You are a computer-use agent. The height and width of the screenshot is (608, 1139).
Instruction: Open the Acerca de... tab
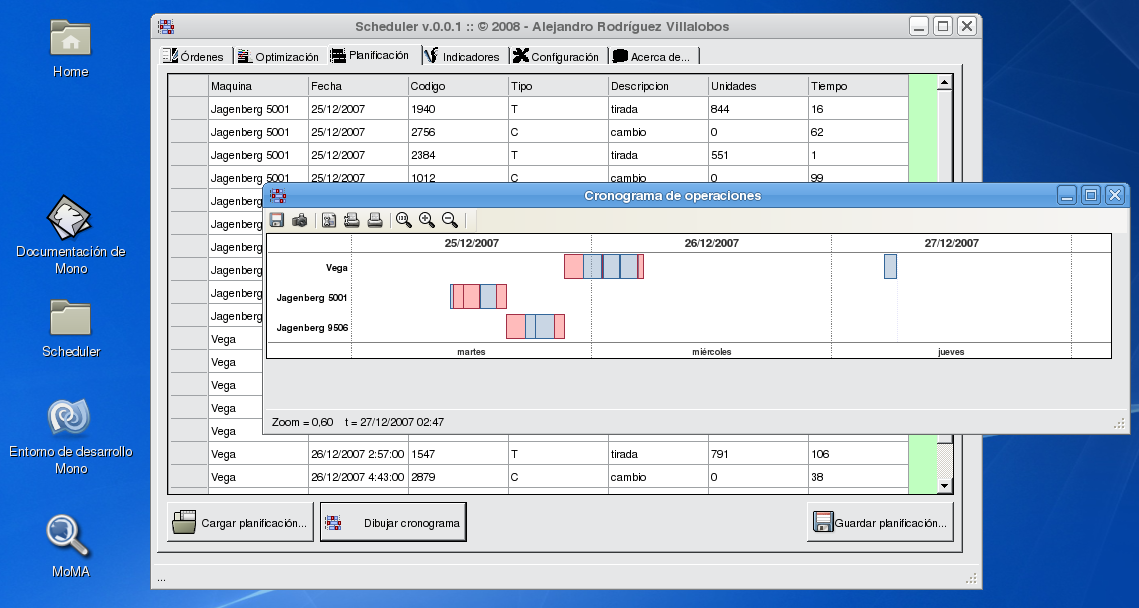(651, 57)
